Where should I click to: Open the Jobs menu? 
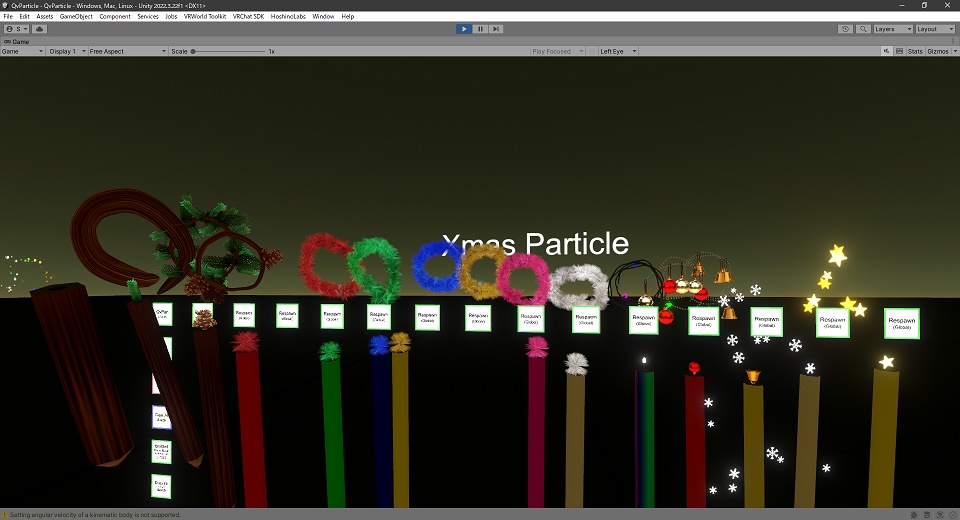click(171, 17)
